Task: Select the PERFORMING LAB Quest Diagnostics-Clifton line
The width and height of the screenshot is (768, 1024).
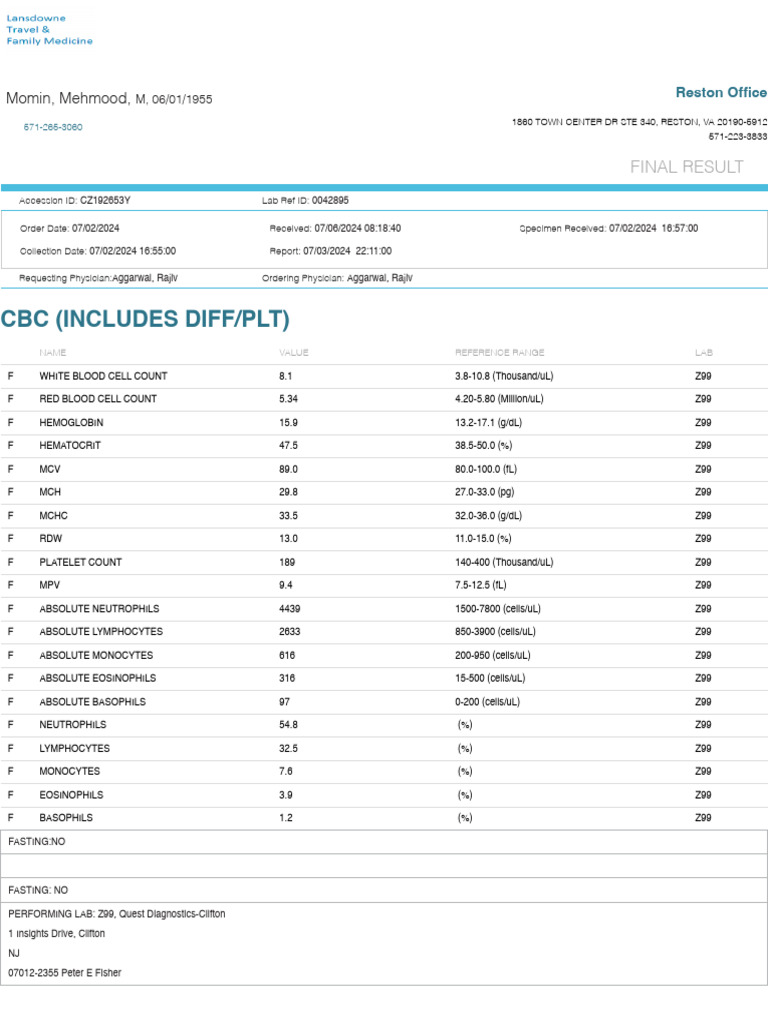Action: (117, 914)
